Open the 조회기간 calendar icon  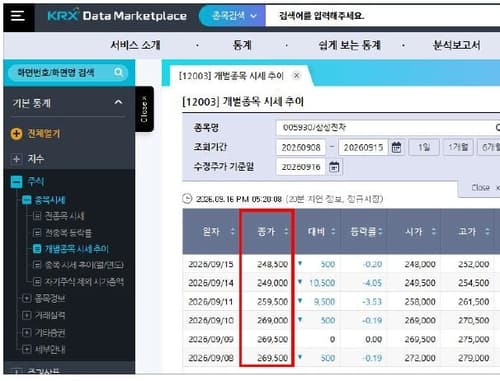coord(396,147)
